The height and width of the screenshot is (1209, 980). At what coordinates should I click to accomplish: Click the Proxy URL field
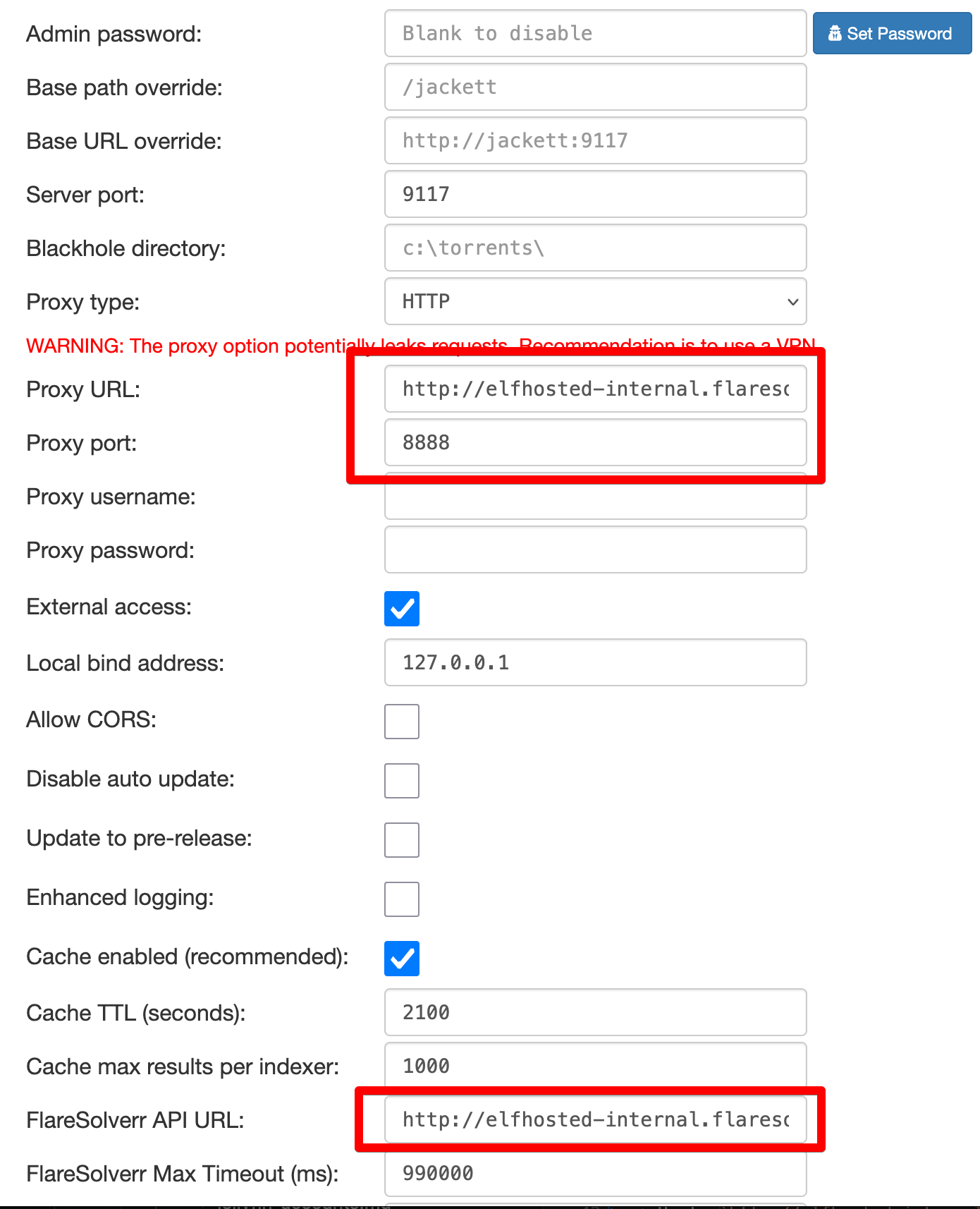coord(595,389)
